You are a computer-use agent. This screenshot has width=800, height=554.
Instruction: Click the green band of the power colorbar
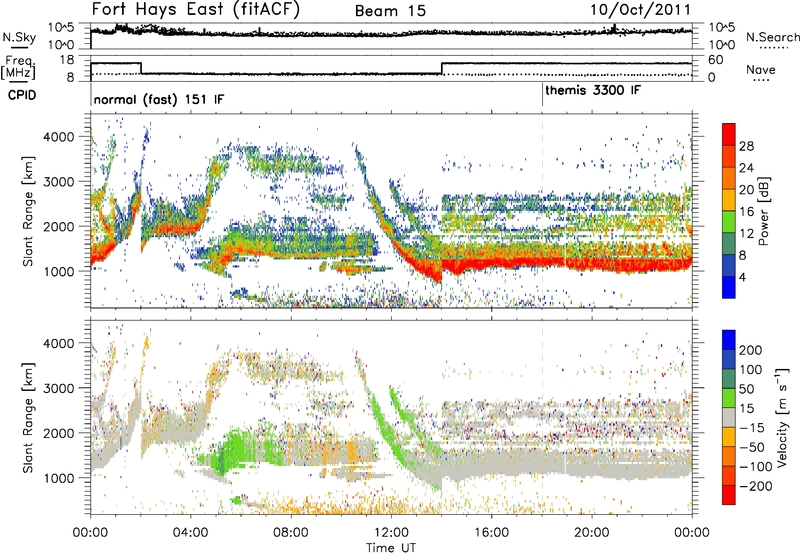(729, 221)
